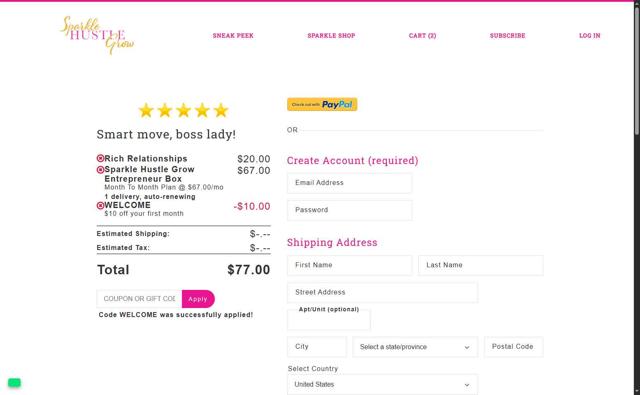The width and height of the screenshot is (640, 395).
Task: Click the $67.00 box price
Action: [253, 171]
